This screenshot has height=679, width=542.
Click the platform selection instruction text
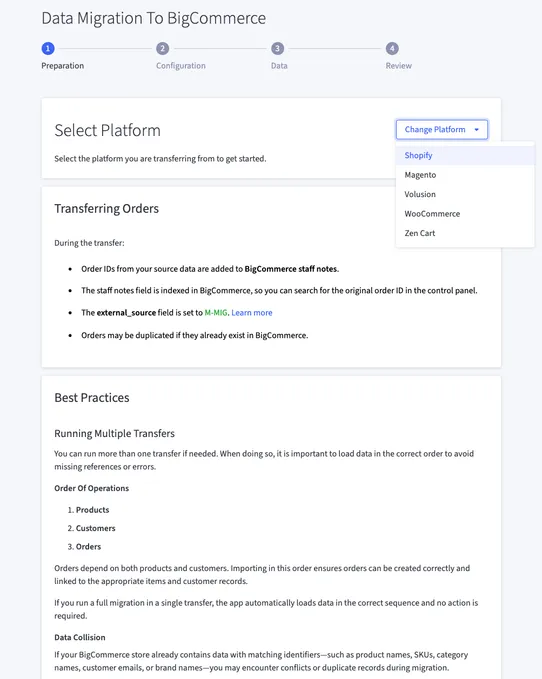click(x=160, y=159)
